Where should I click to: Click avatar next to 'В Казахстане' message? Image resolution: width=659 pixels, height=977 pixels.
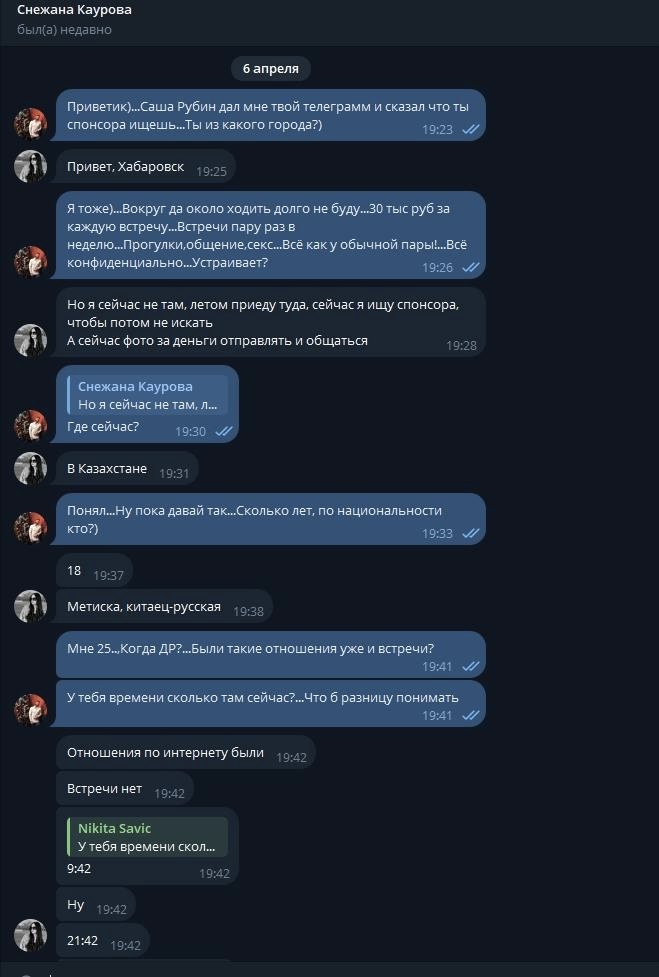31,468
